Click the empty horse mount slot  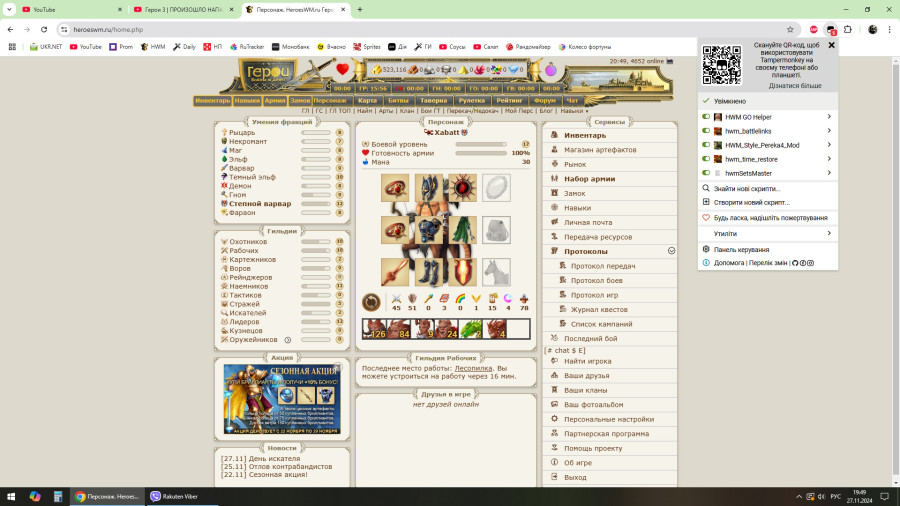[x=496, y=272]
